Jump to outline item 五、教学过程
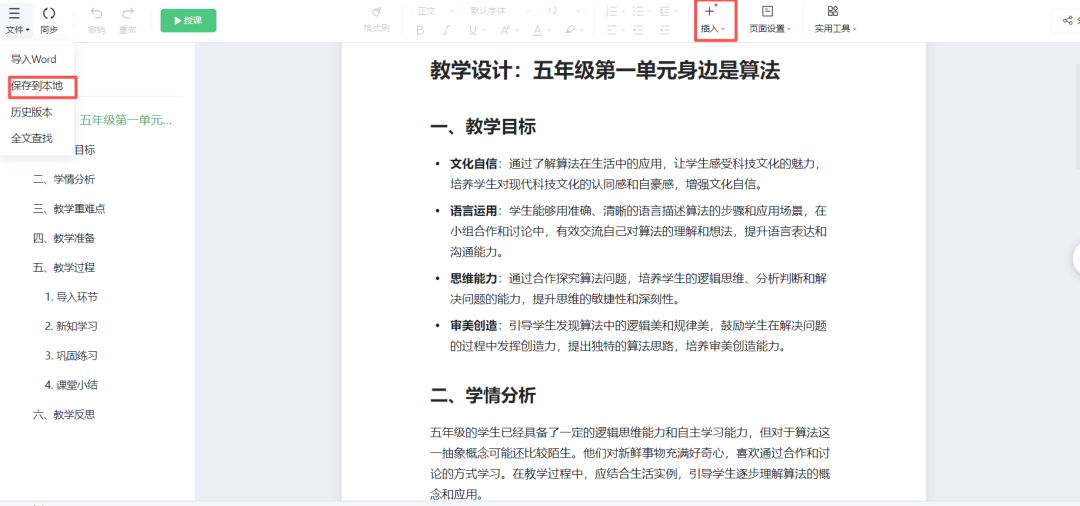 pyautogui.click(x=64, y=267)
